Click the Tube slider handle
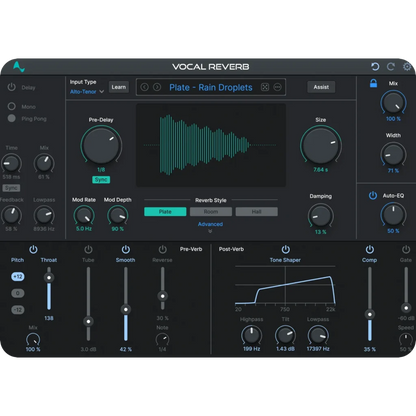The height and width of the screenshot is (416, 416). click(88, 321)
